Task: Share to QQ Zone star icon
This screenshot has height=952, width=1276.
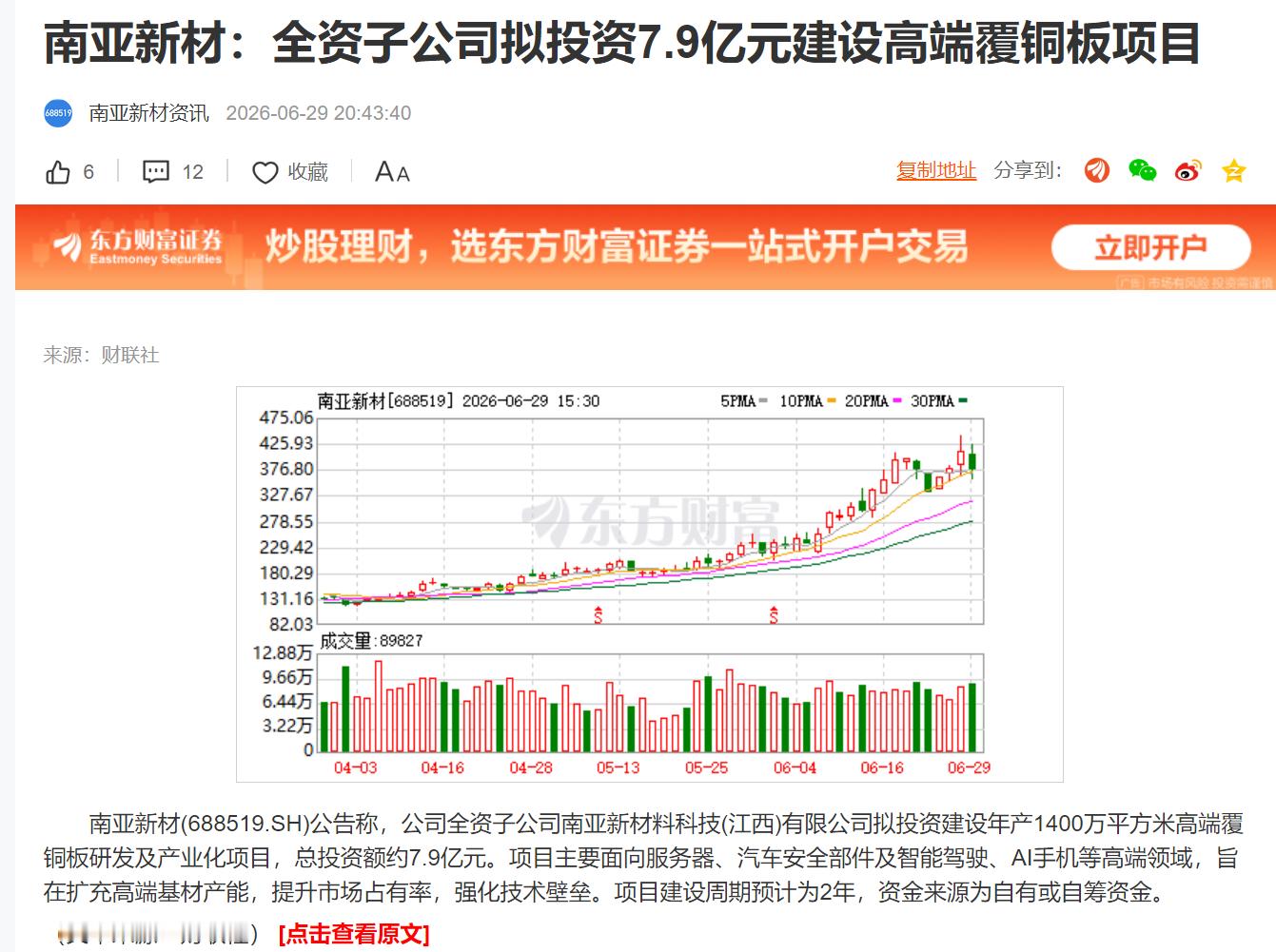Action: [x=1233, y=170]
